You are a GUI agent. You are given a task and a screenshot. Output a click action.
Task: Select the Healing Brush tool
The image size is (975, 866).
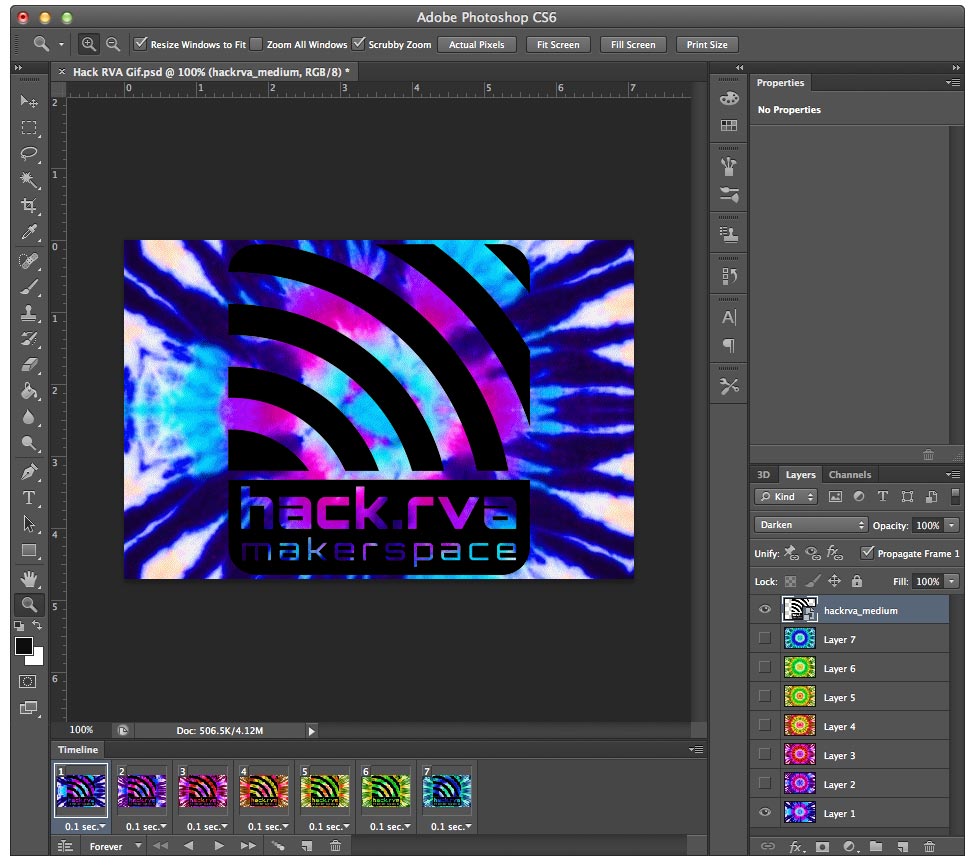(29, 260)
